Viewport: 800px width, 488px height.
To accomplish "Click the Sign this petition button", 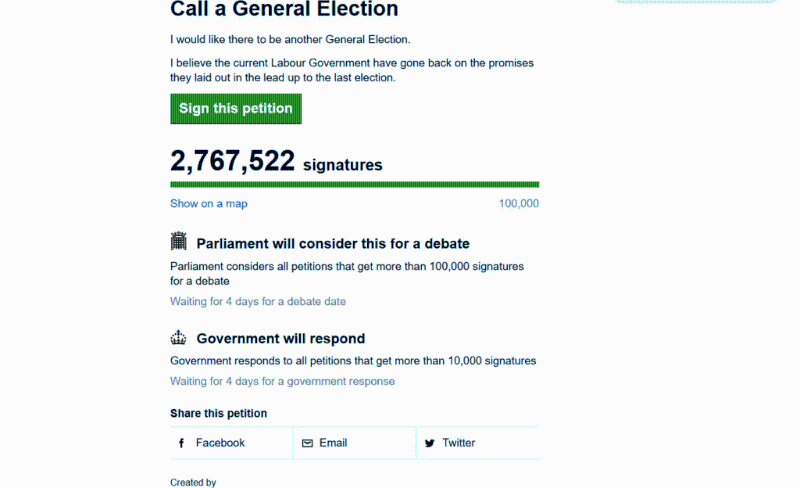I will pyautogui.click(x=235, y=109).
